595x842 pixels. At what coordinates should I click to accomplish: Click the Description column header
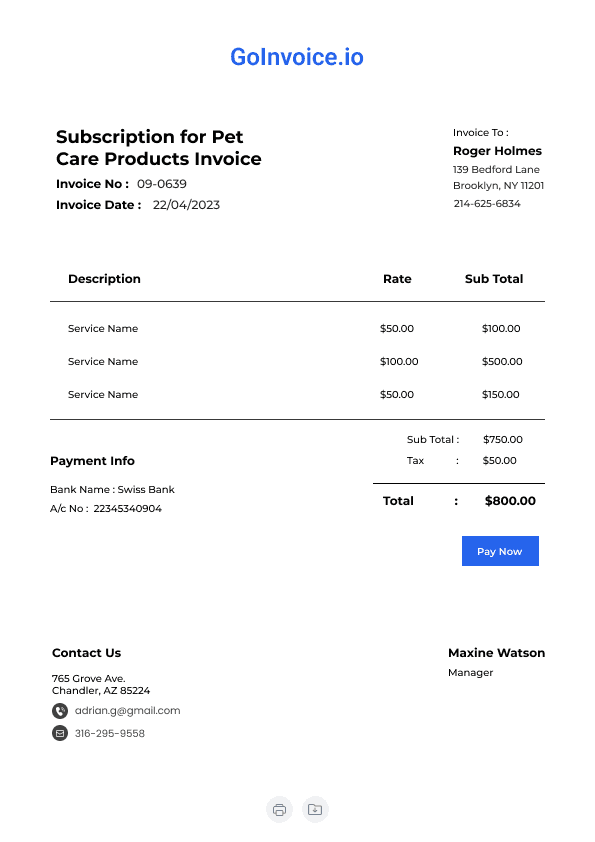104,279
